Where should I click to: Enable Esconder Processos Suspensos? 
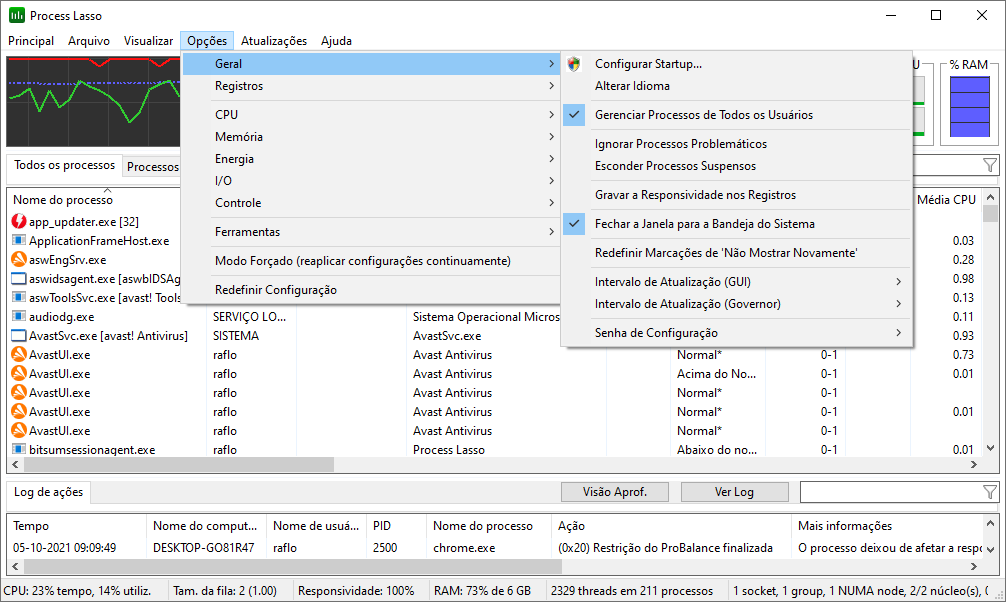click(x=737, y=166)
